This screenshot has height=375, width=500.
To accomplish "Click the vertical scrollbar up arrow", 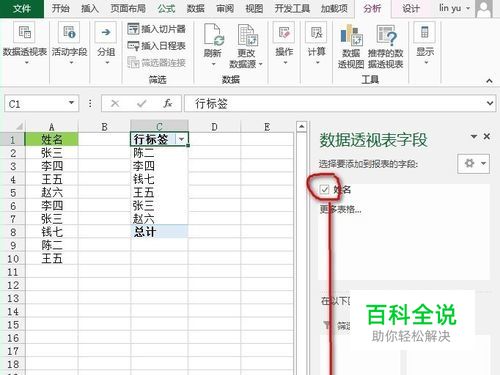I will point(301,127).
